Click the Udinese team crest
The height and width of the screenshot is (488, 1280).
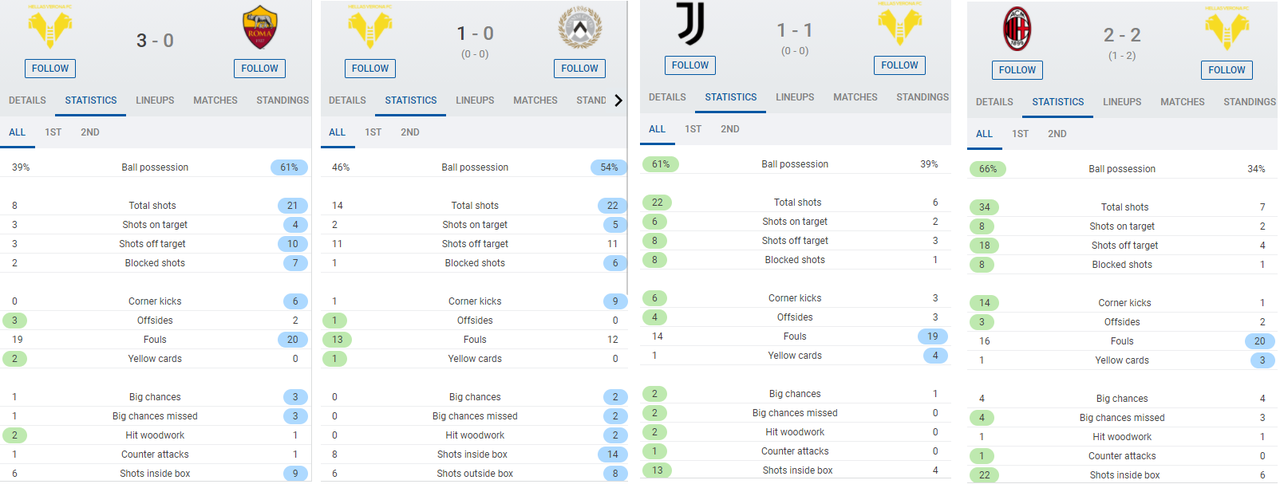[x=580, y=30]
